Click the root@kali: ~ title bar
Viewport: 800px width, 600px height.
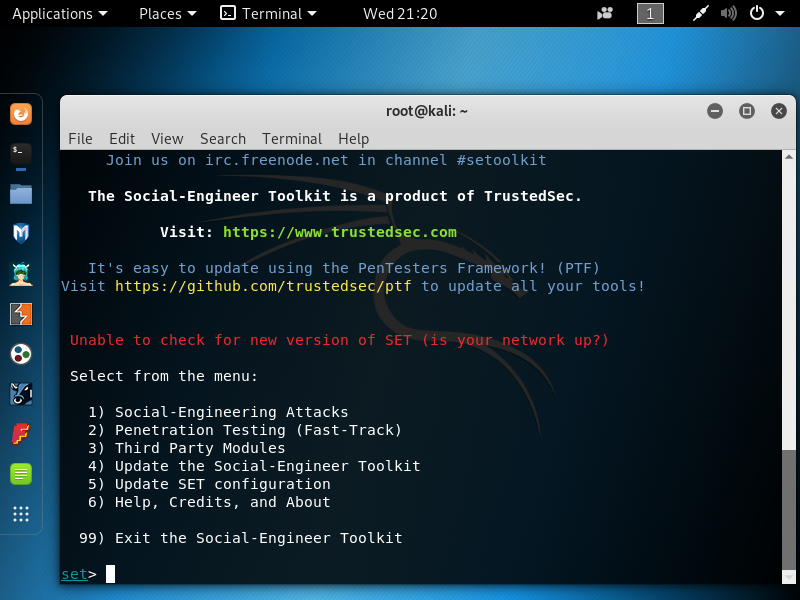[427, 111]
